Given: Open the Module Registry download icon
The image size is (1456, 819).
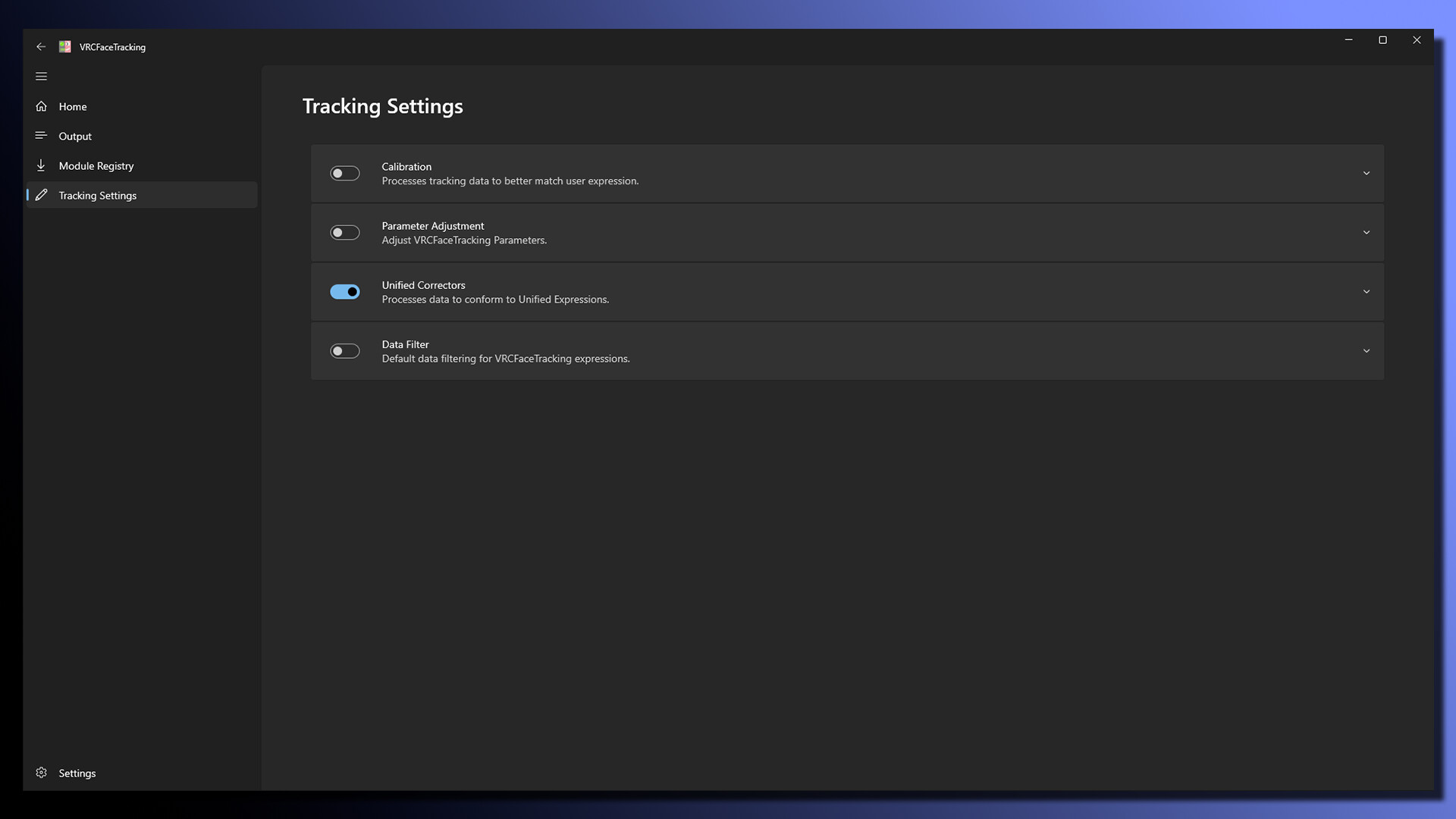Looking at the screenshot, I should click(x=42, y=165).
